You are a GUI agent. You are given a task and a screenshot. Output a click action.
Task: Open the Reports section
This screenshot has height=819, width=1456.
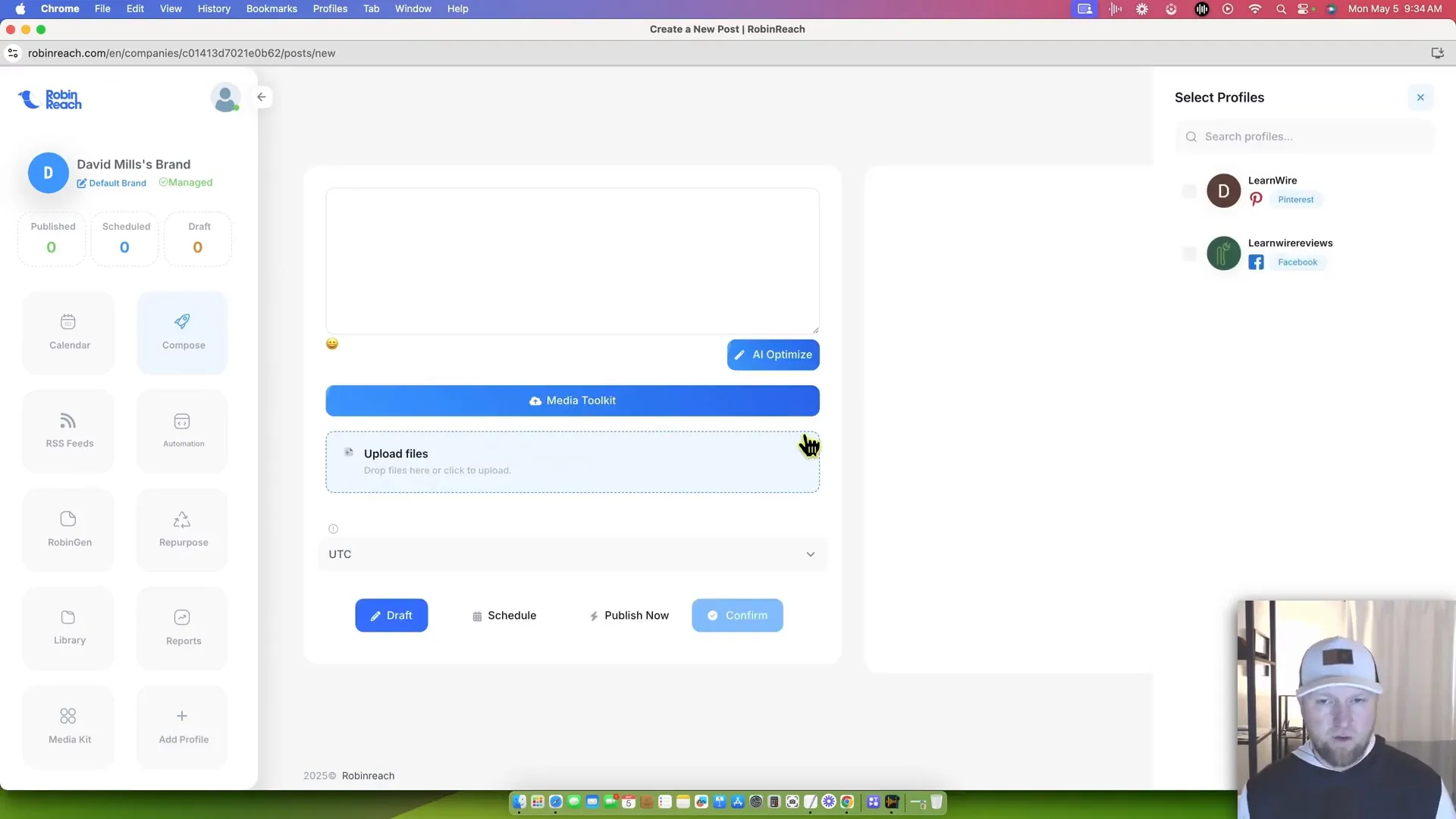(183, 627)
